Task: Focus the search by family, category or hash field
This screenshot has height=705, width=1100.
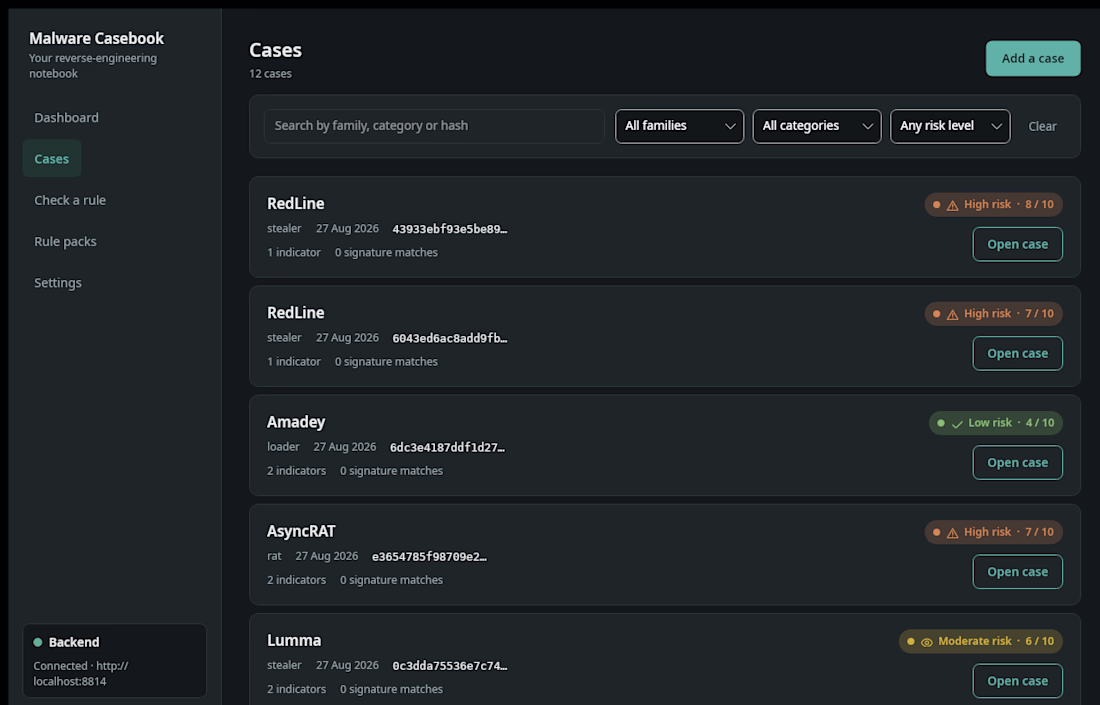Action: tap(434, 126)
